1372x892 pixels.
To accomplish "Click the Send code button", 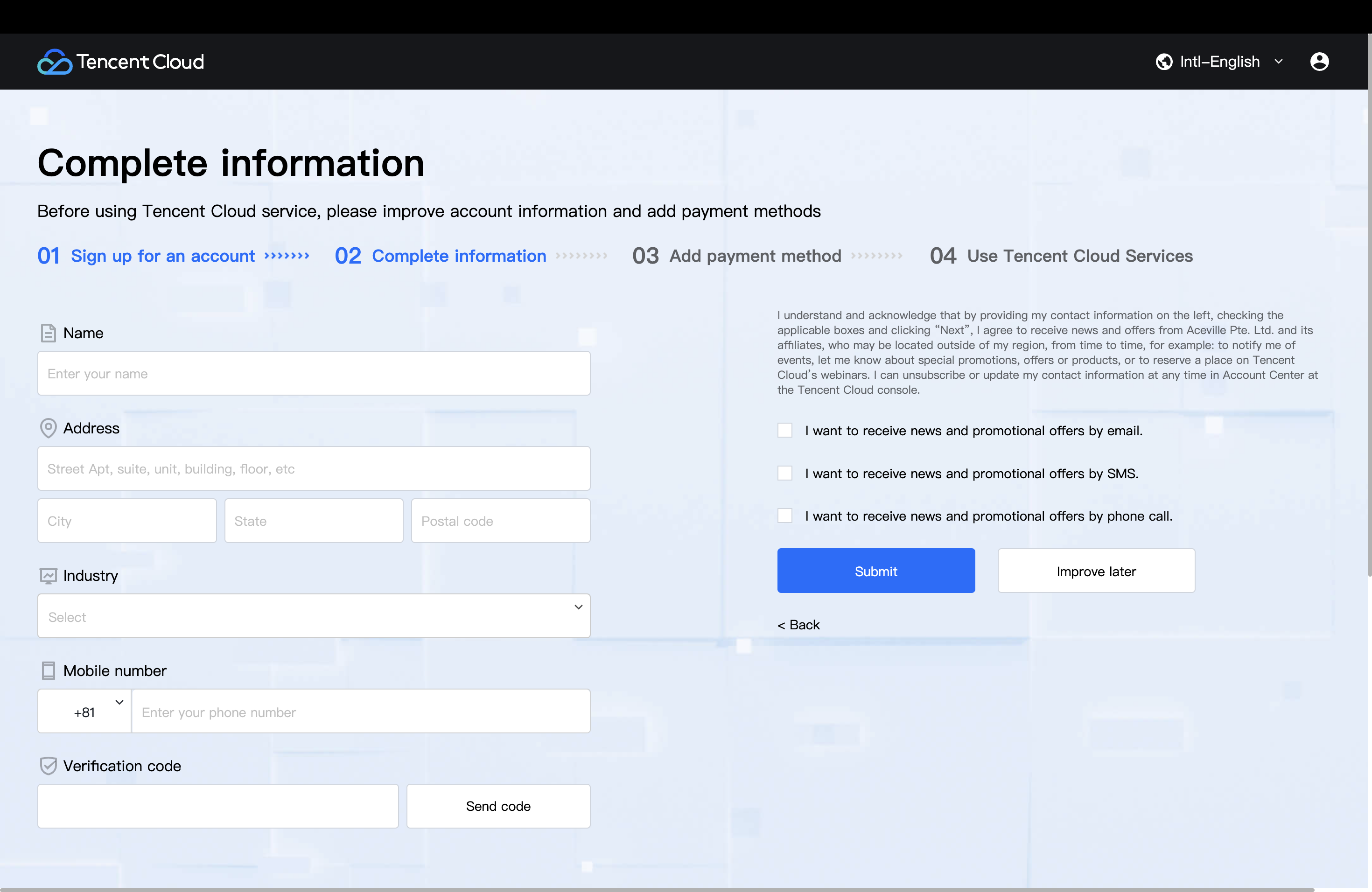I will [x=498, y=806].
